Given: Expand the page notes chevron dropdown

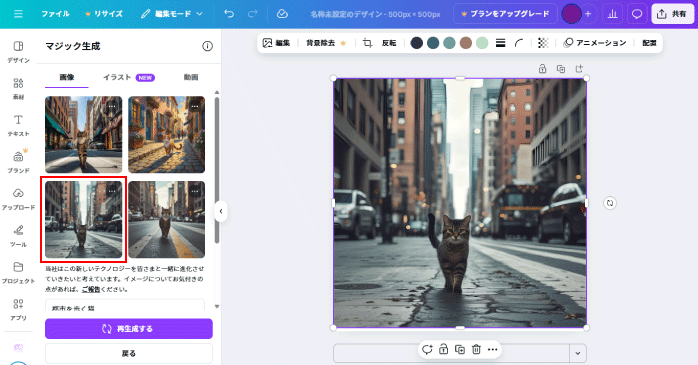Looking at the screenshot, I should pos(578,353).
